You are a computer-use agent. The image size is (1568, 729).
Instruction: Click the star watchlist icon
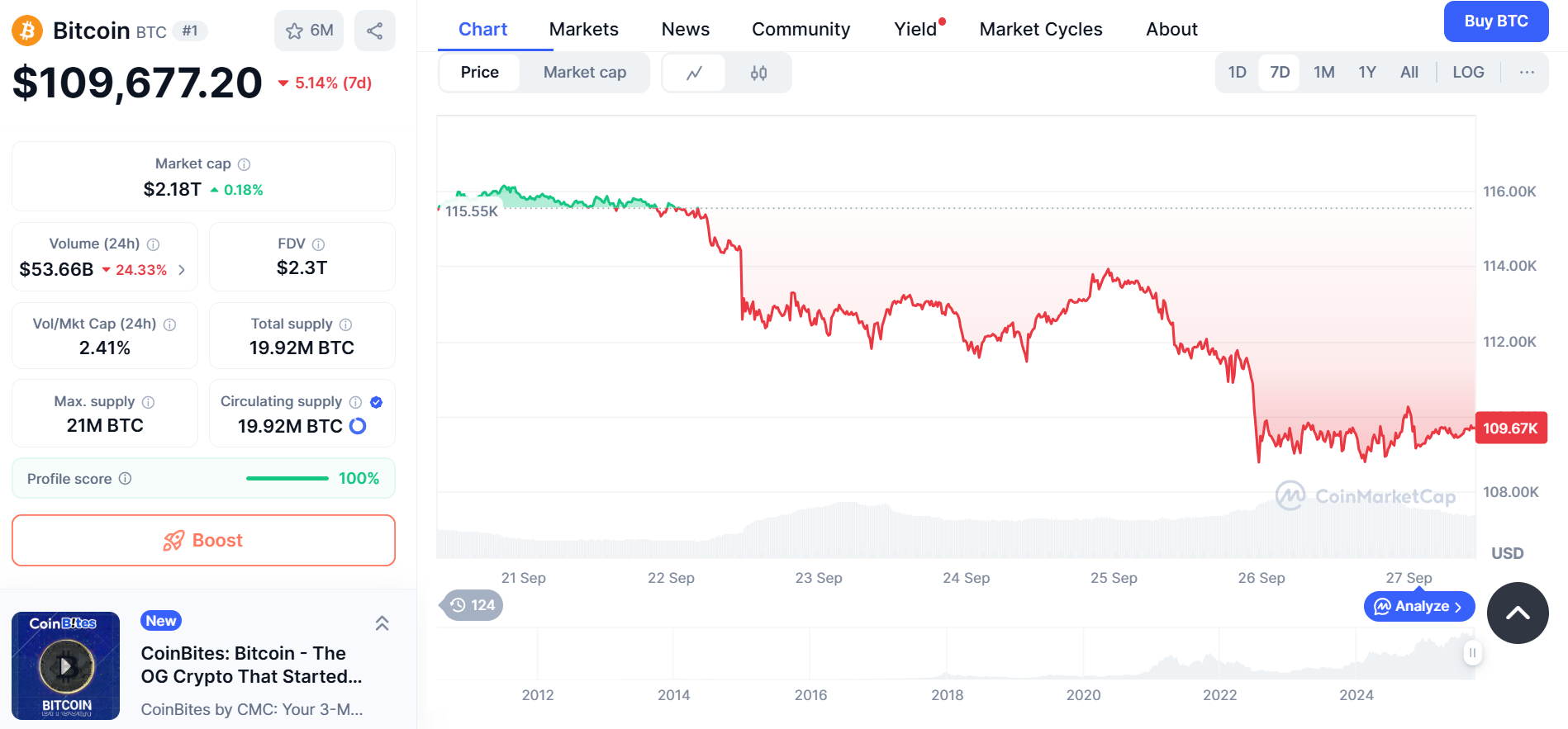click(x=295, y=31)
